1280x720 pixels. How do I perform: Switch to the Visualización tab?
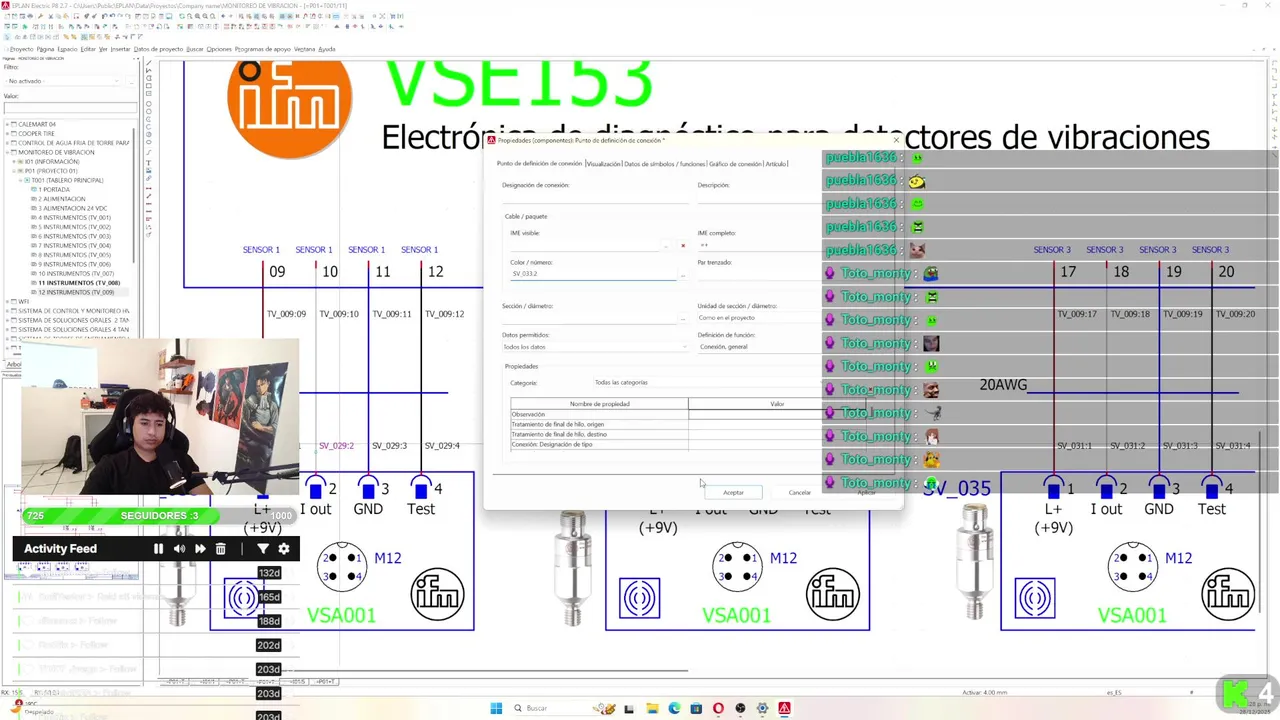tap(604, 164)
